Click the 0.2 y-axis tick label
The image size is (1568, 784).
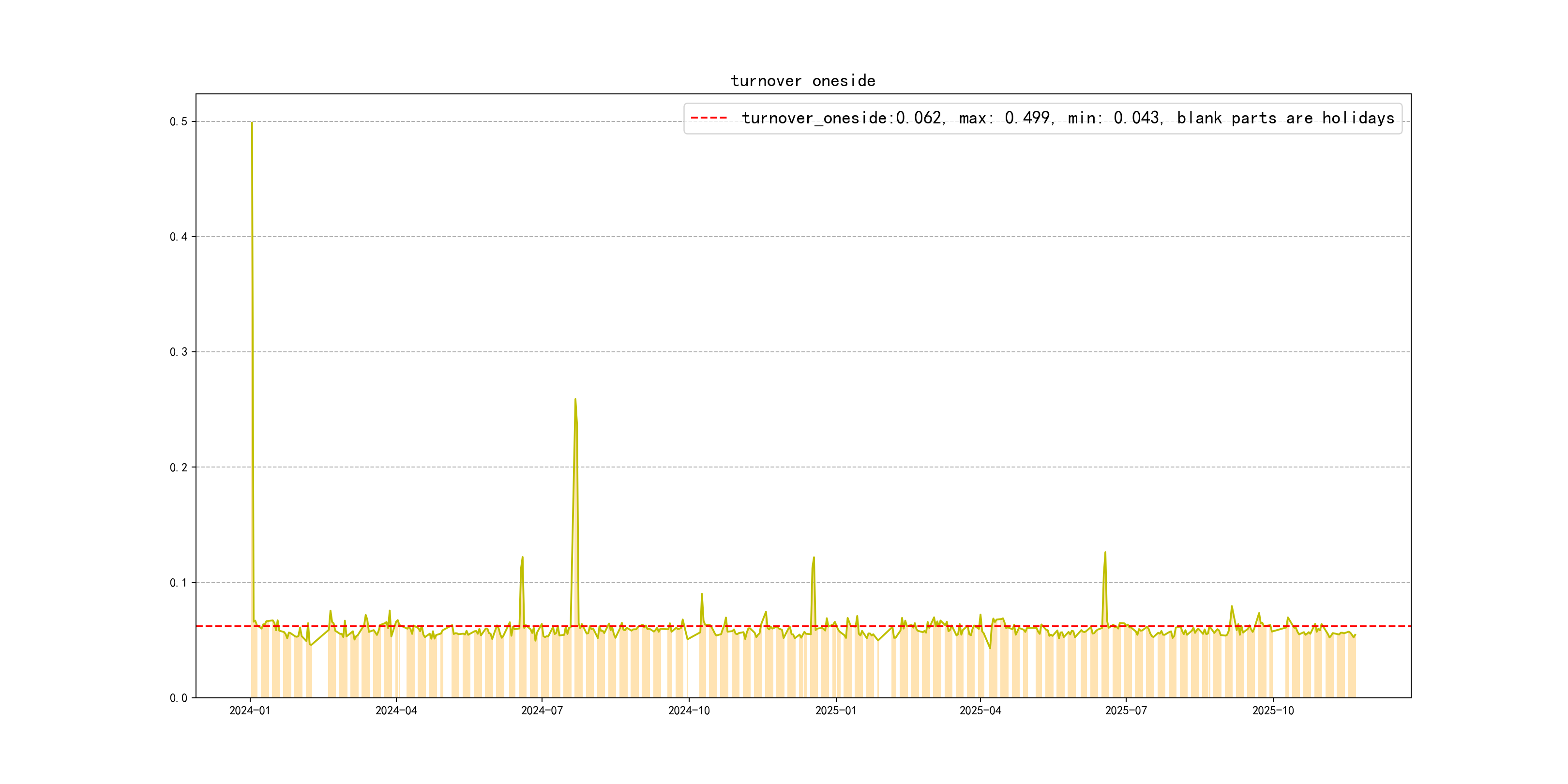click(x=179, y=467)
